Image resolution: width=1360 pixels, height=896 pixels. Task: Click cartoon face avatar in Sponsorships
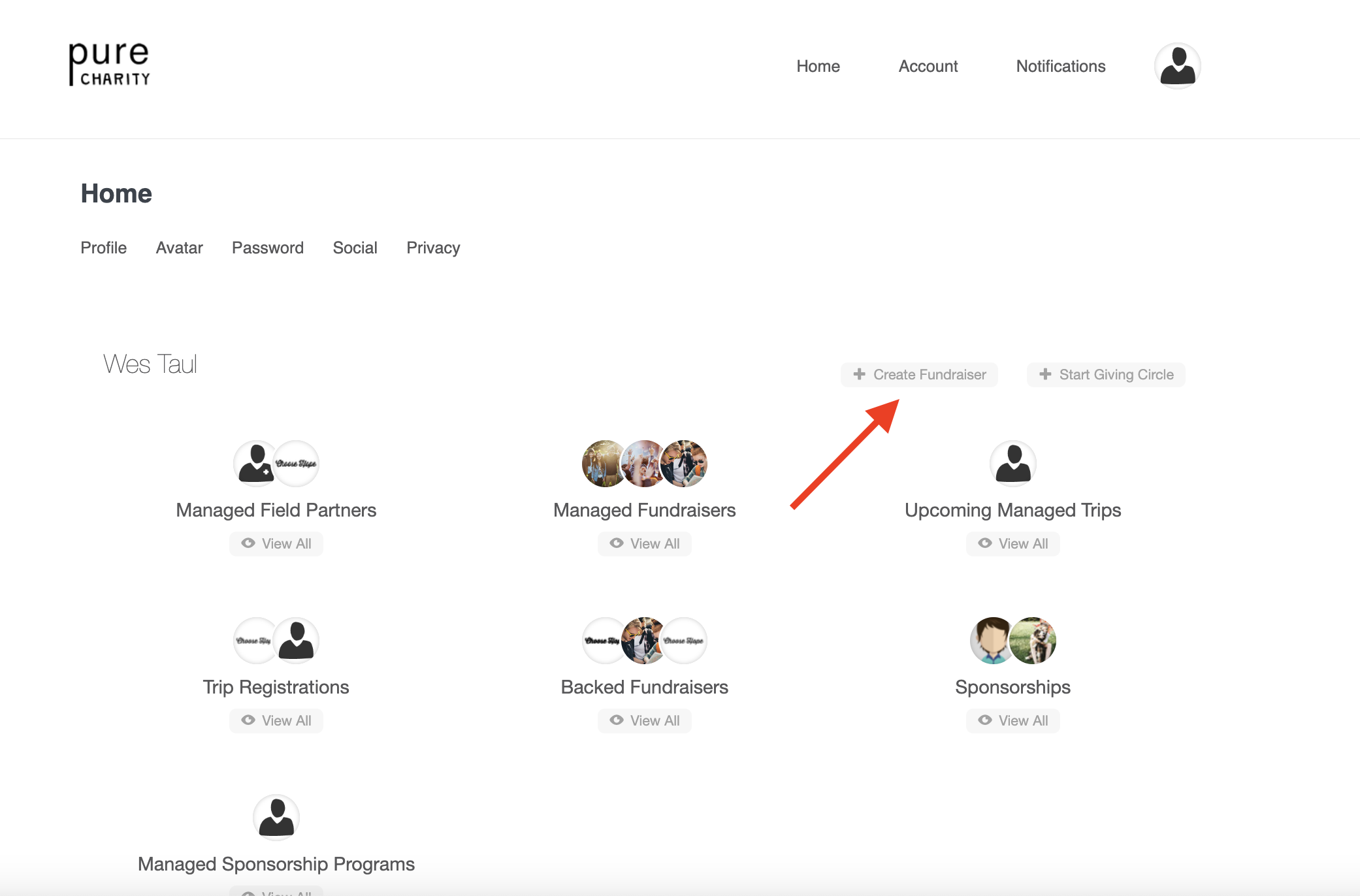point(991,641)
